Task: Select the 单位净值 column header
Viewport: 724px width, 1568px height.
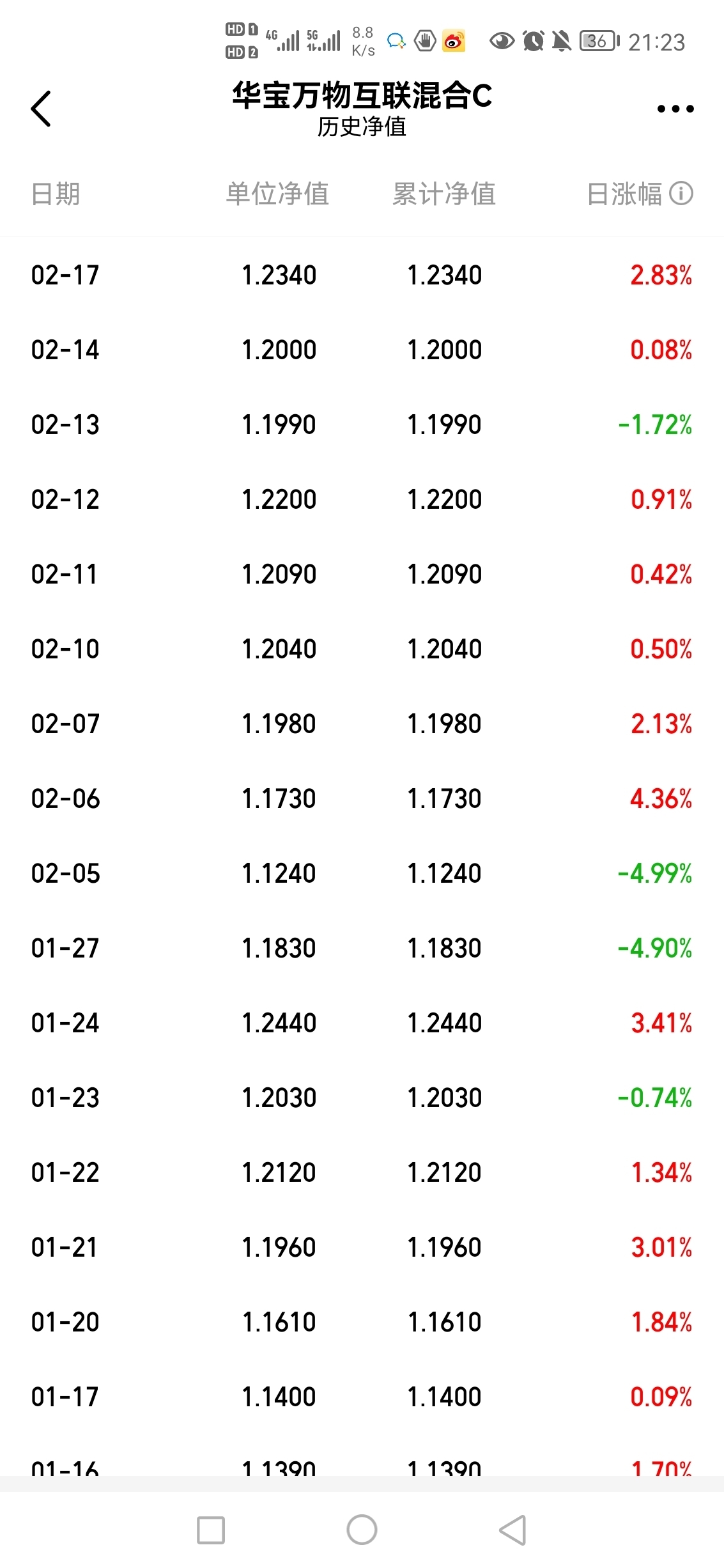Action: click(277, 194)
